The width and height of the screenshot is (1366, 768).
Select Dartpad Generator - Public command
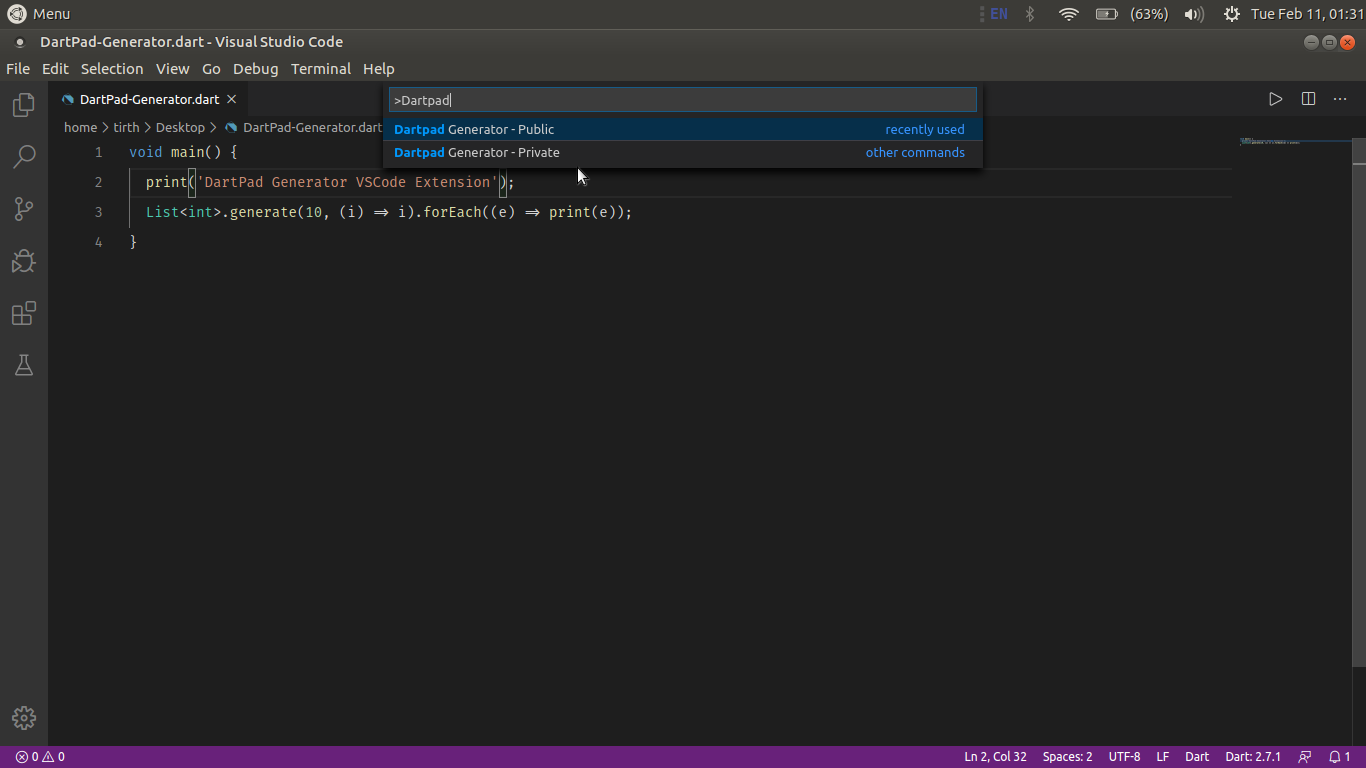[x=683, y=129]
